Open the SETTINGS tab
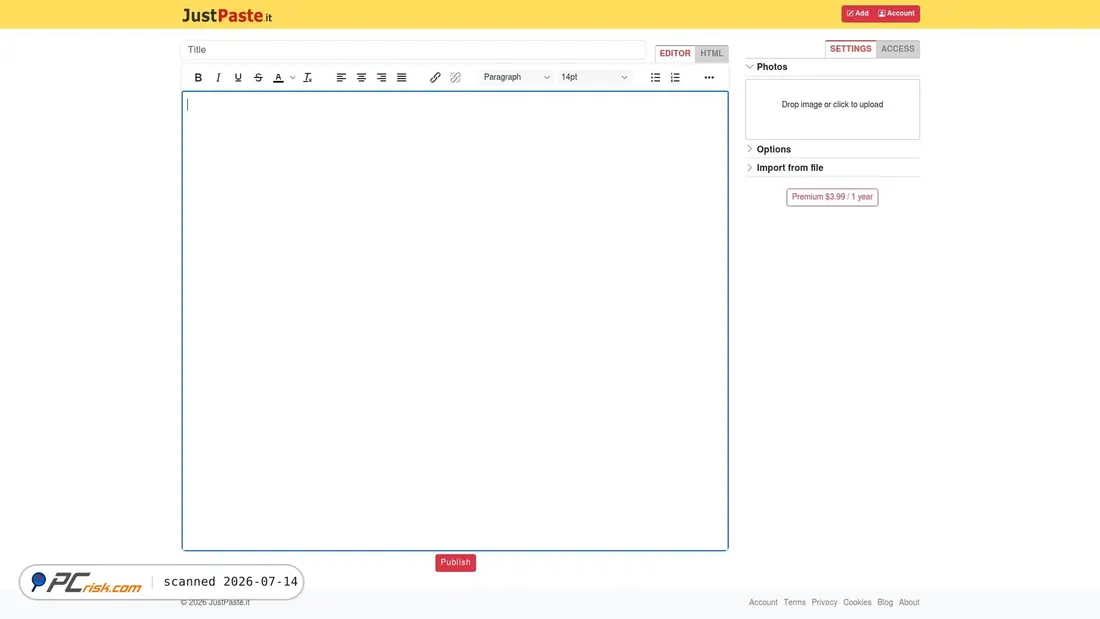Image resolution: width=1100 pixels, height=619 pixels. pyautogui.click(x=850, y=49)
